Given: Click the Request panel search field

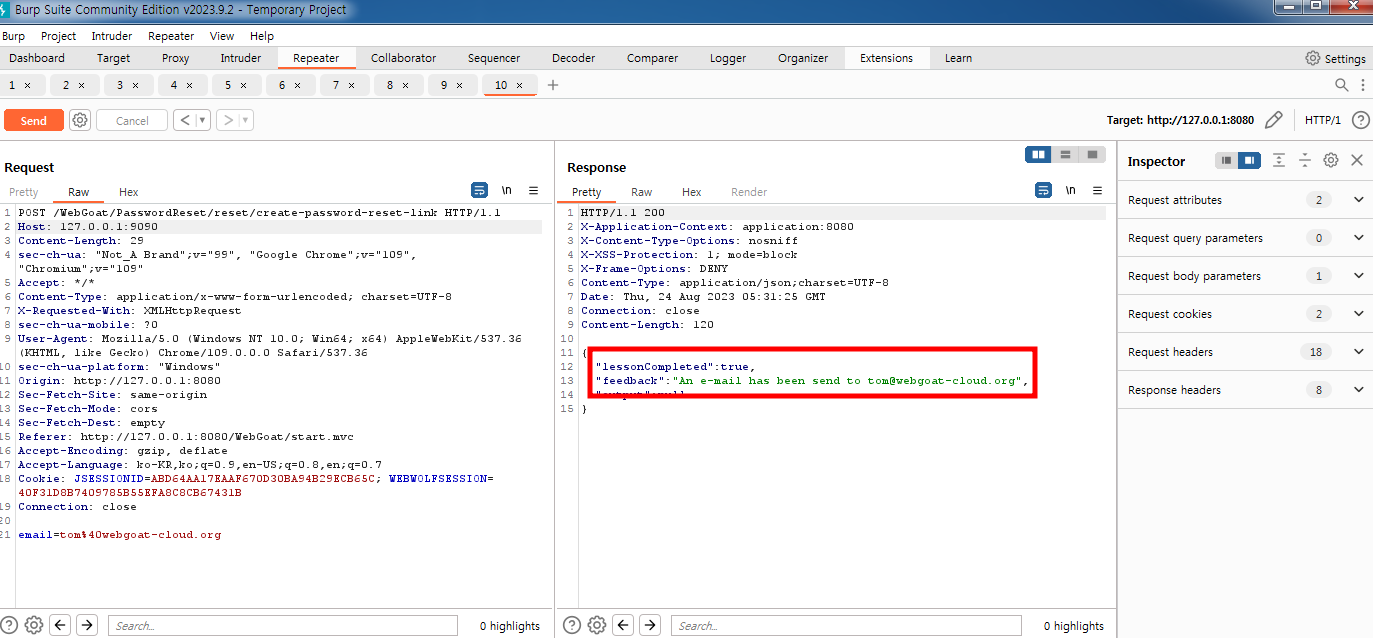Looking at the screenshot, I should 283,626.
